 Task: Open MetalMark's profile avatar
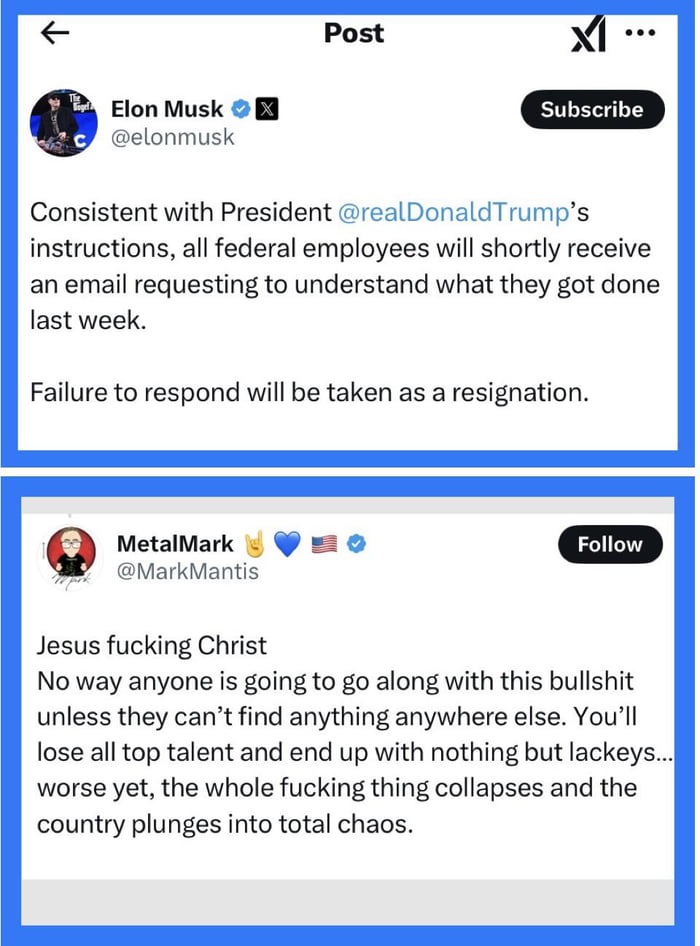click(x=68, y=553)
